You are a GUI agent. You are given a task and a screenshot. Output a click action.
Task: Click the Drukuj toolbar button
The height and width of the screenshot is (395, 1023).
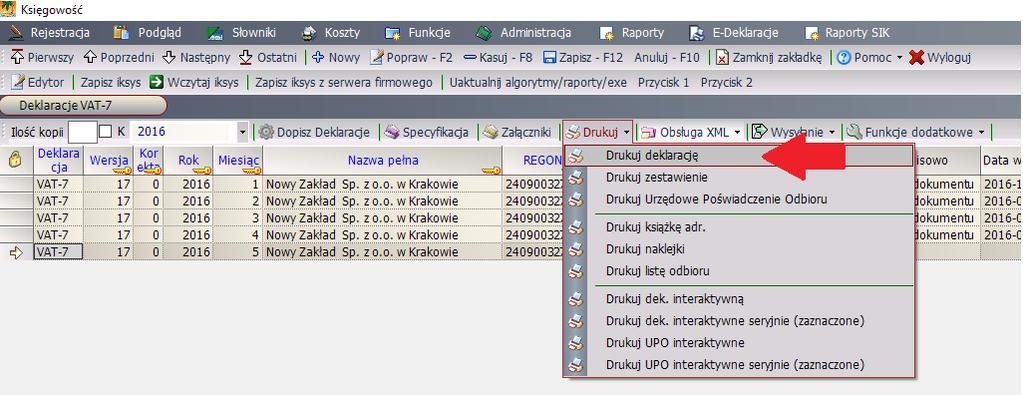point(592,132)
